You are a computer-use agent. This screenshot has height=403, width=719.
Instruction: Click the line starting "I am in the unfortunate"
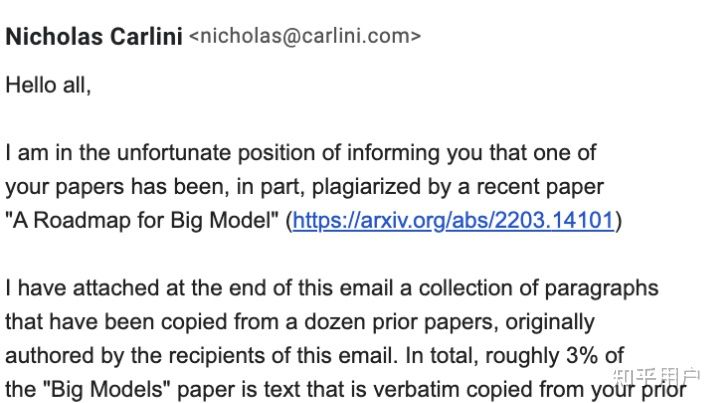coord(300,153)
